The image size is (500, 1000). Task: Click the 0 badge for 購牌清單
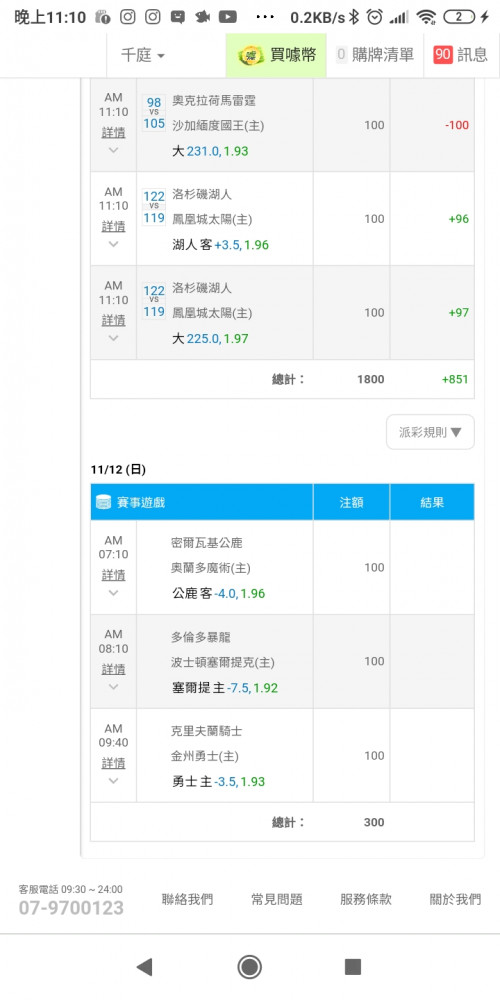[x=341, y=55]
